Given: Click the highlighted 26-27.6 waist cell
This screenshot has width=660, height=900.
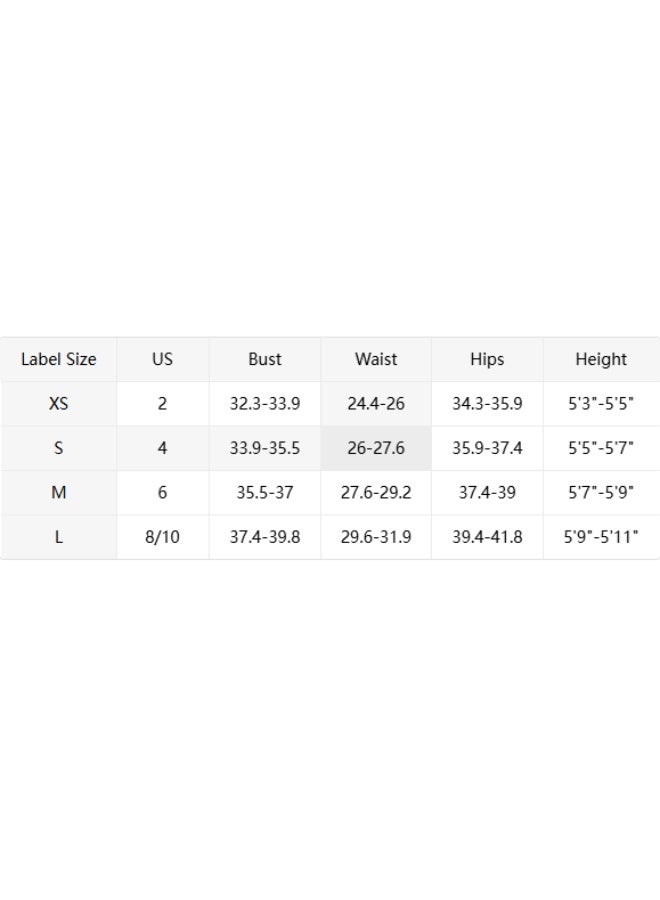Looking at the screenshot, I should click(x=376, y=448).
